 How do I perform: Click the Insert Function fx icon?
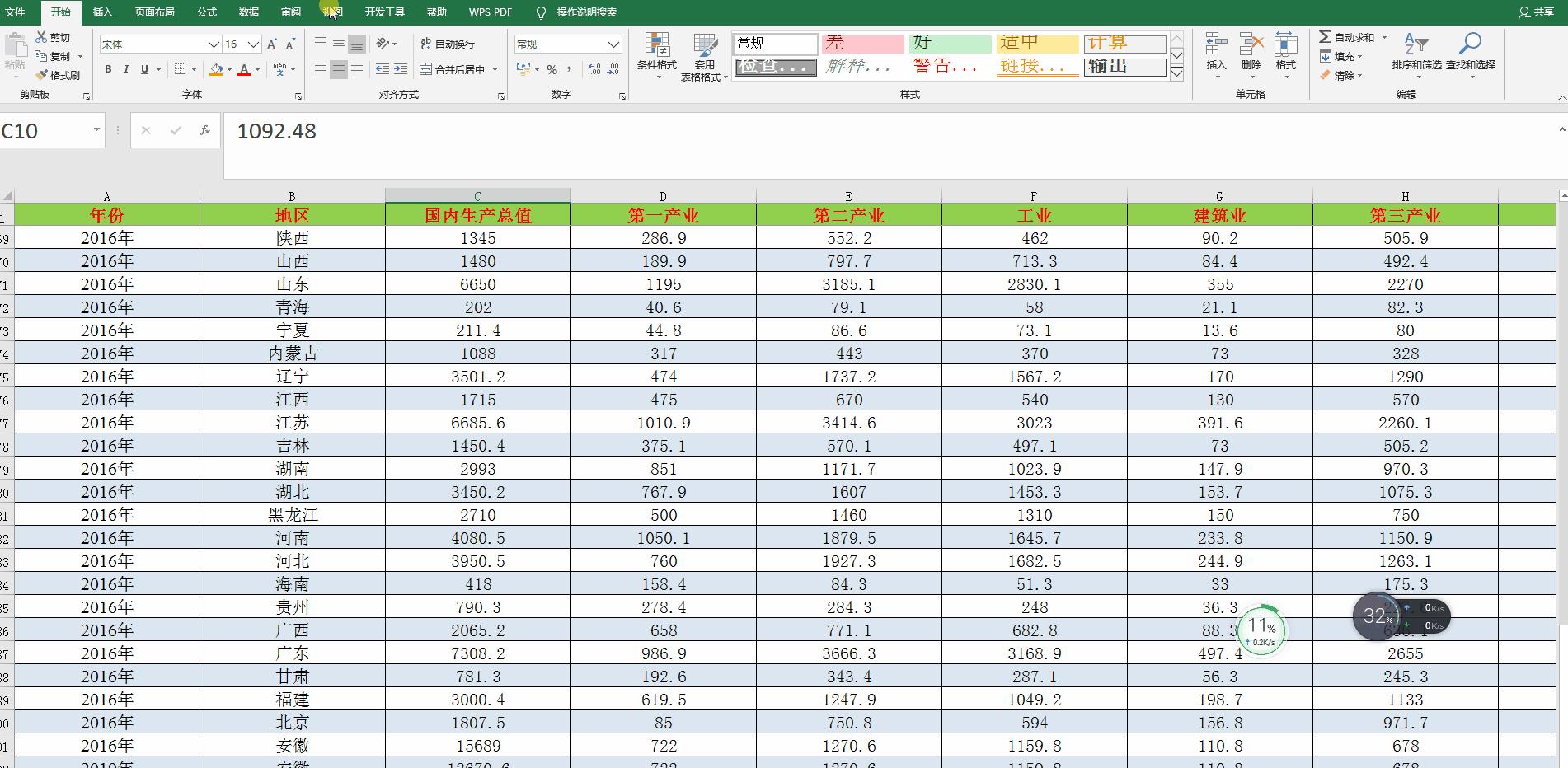(x=204, y=130)
